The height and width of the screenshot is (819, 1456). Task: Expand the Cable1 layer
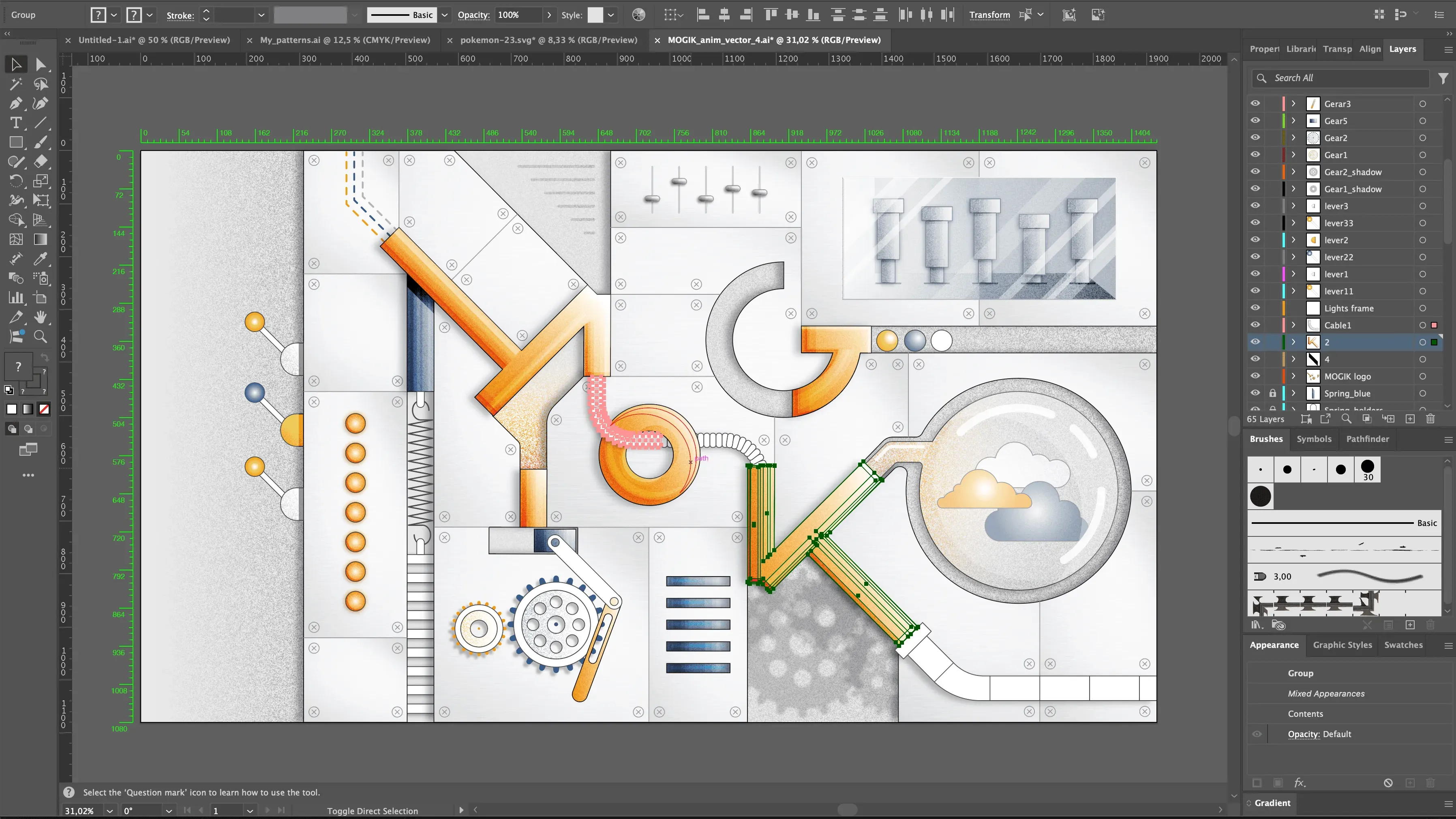pos(1293,325)
